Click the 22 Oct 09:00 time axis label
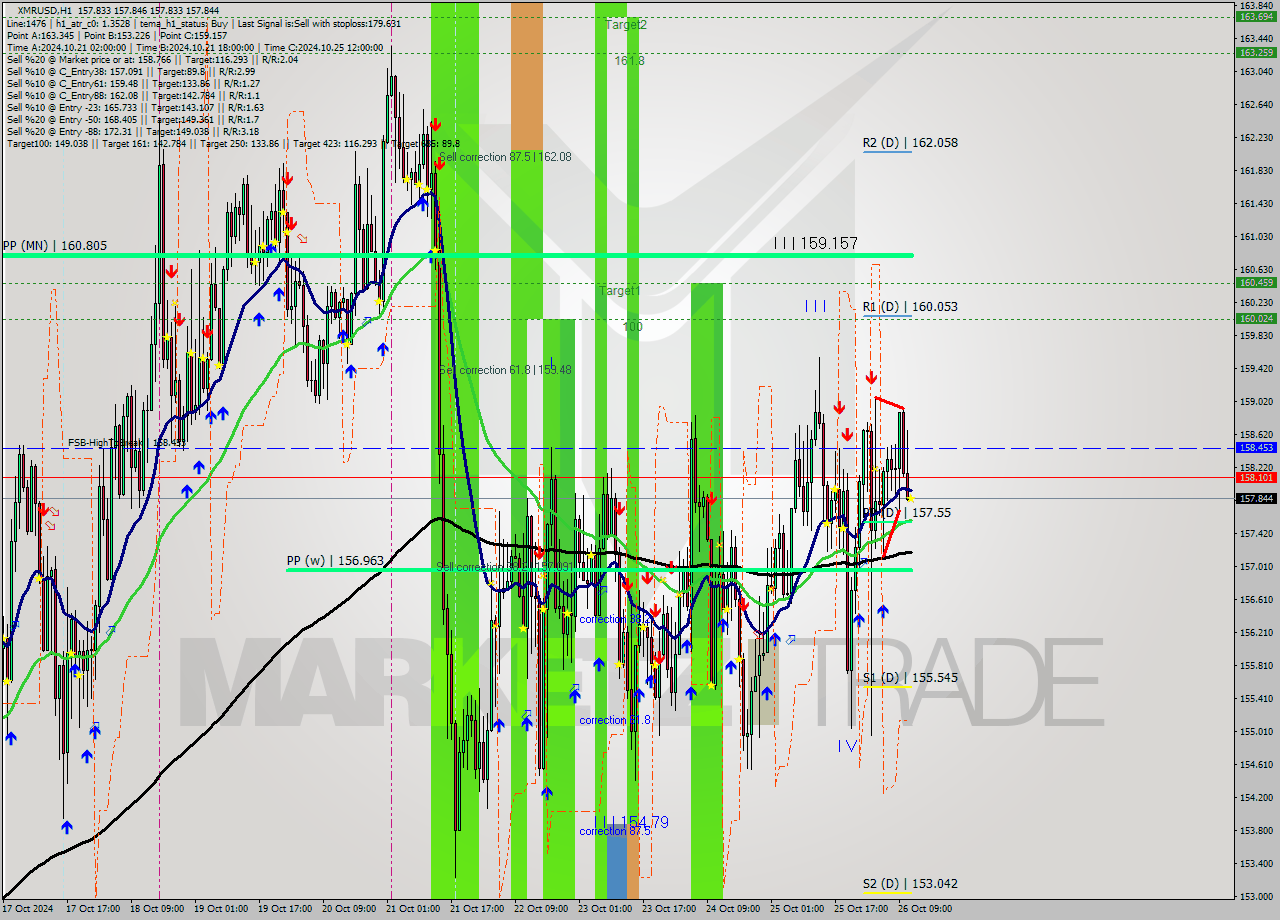 click(x=539, y=909)
